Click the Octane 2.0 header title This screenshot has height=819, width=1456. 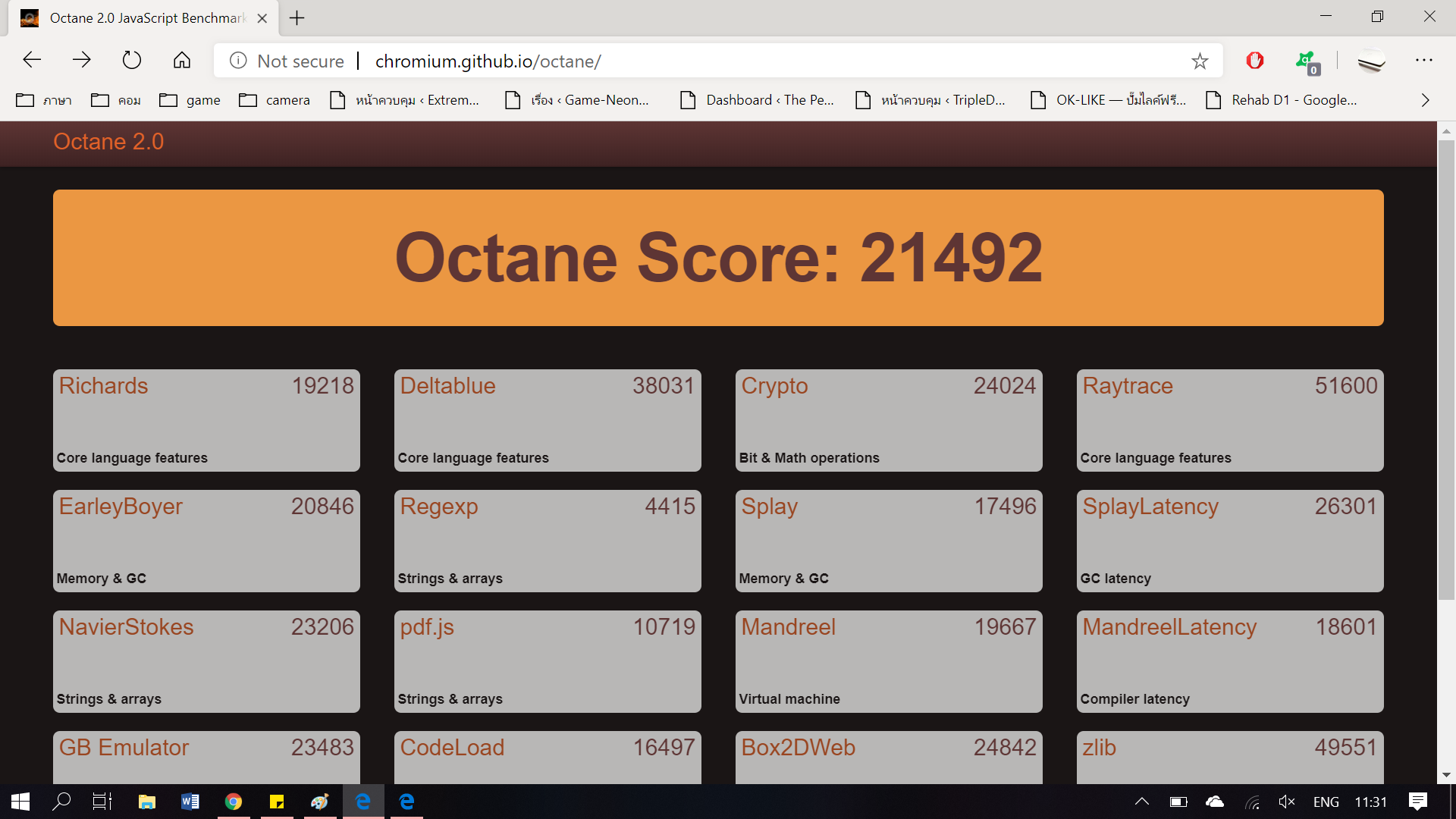108,142
